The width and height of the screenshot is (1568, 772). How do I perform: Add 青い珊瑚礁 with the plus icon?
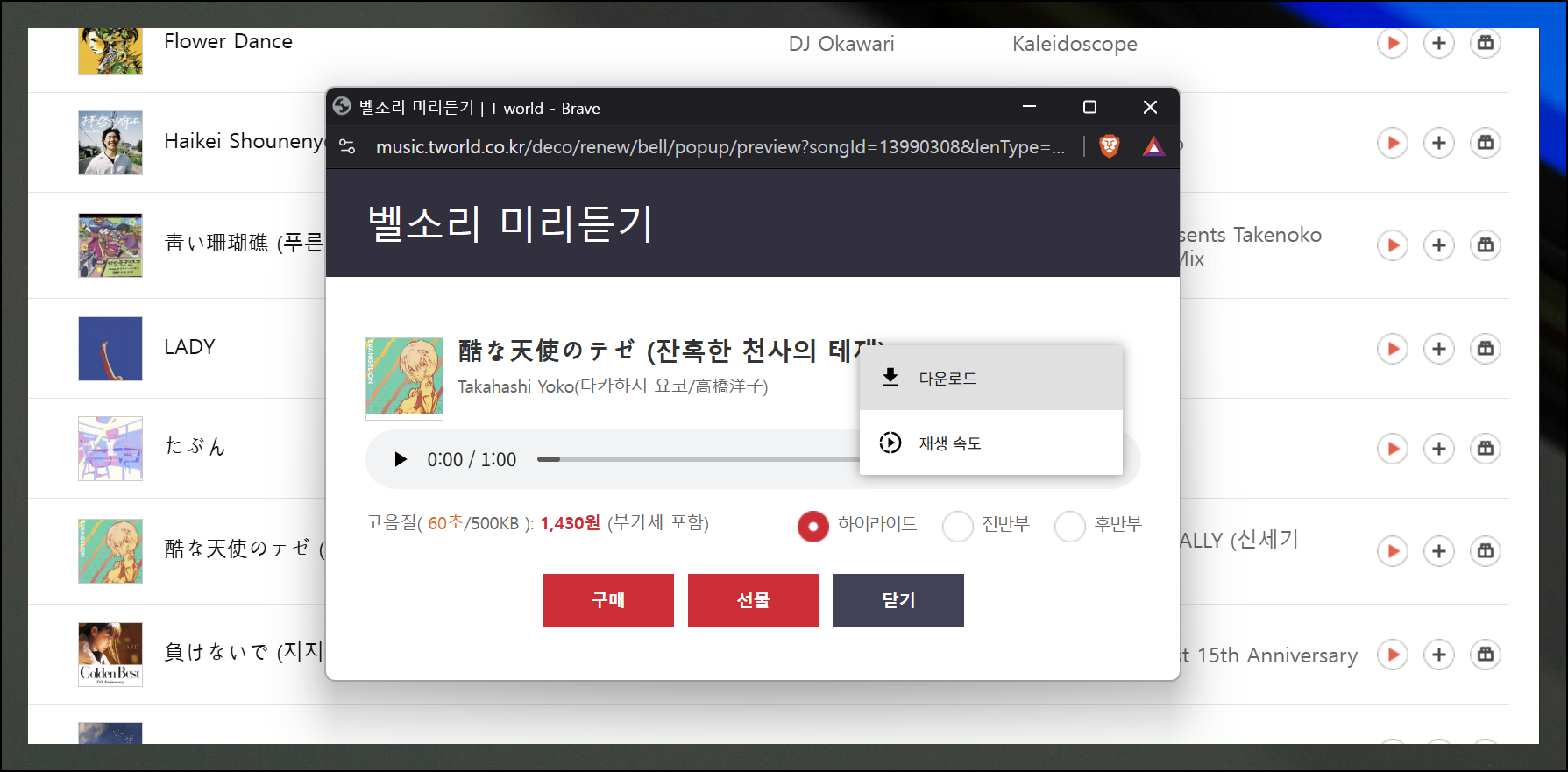point(1438,245)
